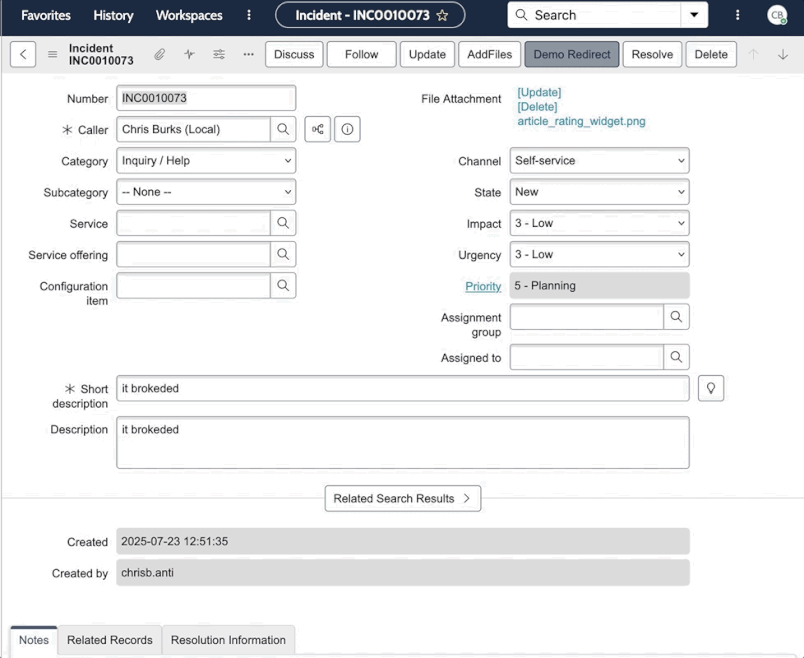Screen dimensions: 804x658
Task: Click the Caller info preview icon
Action: [x=347, y=129]
